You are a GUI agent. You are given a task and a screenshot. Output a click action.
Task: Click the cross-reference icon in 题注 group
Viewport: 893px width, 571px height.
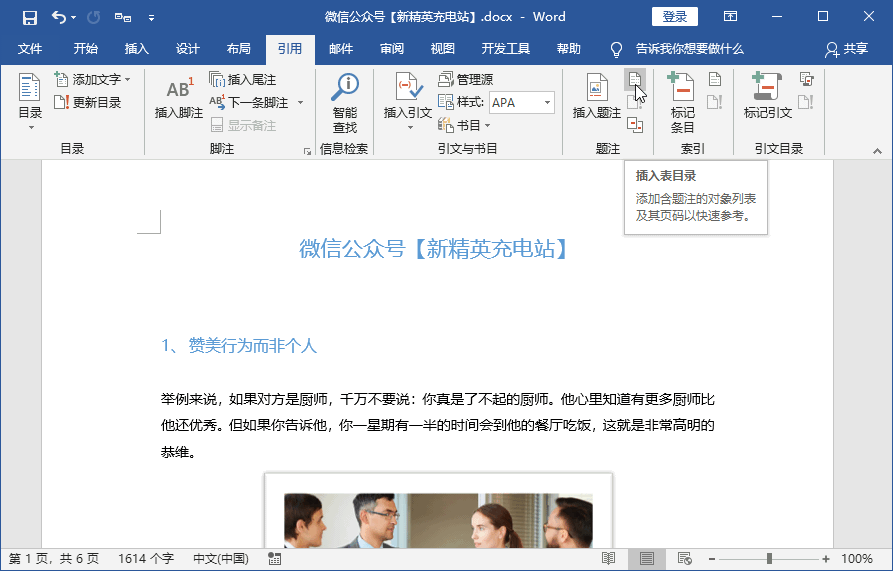[x=635, y=125]
